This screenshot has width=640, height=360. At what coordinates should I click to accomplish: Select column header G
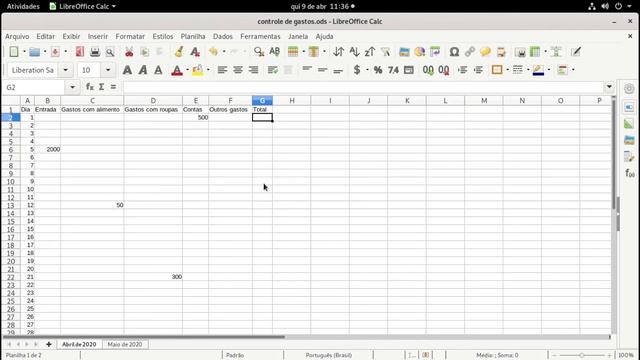(262, 100)
